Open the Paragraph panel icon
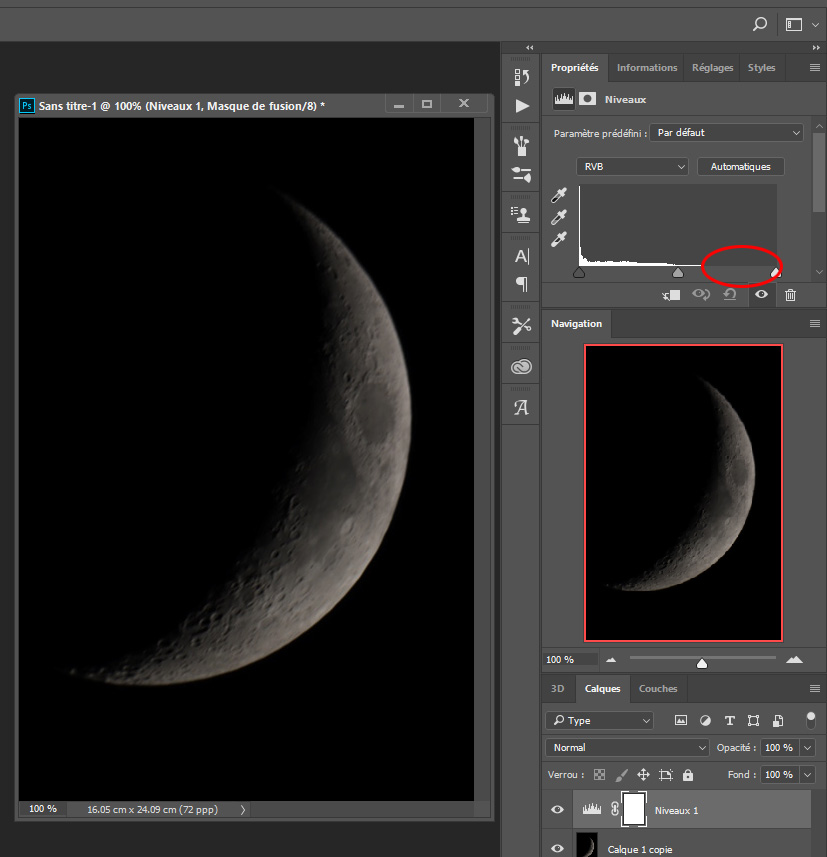The image size is (827, 857). [x=522, y=284]
